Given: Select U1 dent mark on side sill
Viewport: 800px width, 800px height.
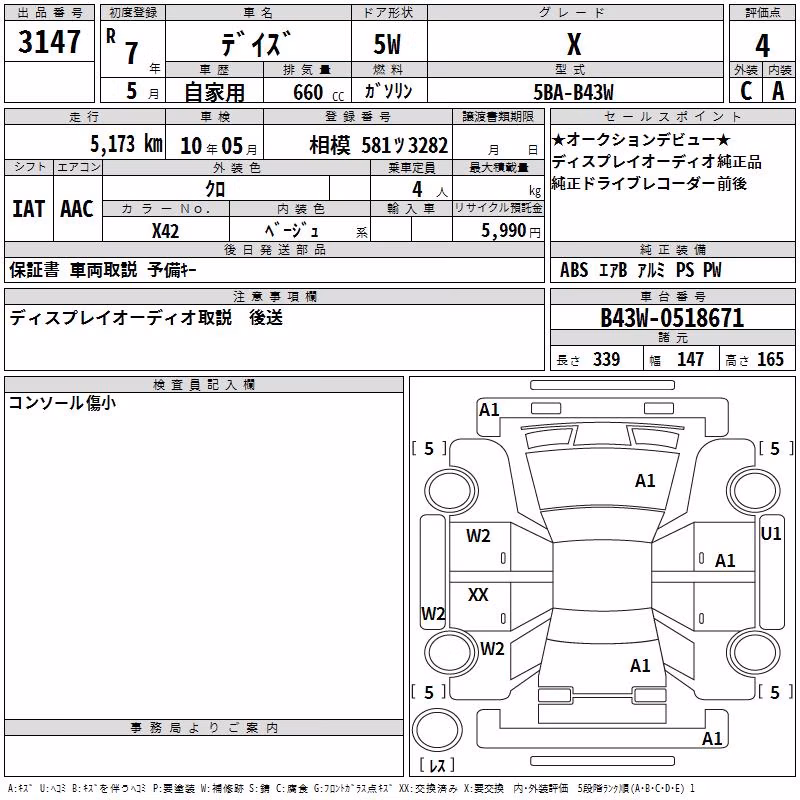Looking at the screenshot, I should click(x=770, y=534).
